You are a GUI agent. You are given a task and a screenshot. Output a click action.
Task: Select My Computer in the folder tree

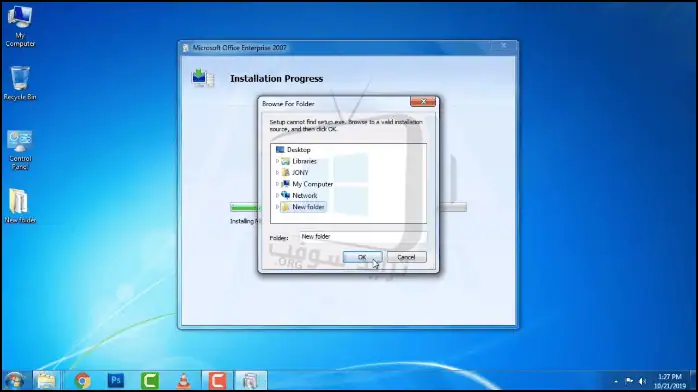[312, 184]
